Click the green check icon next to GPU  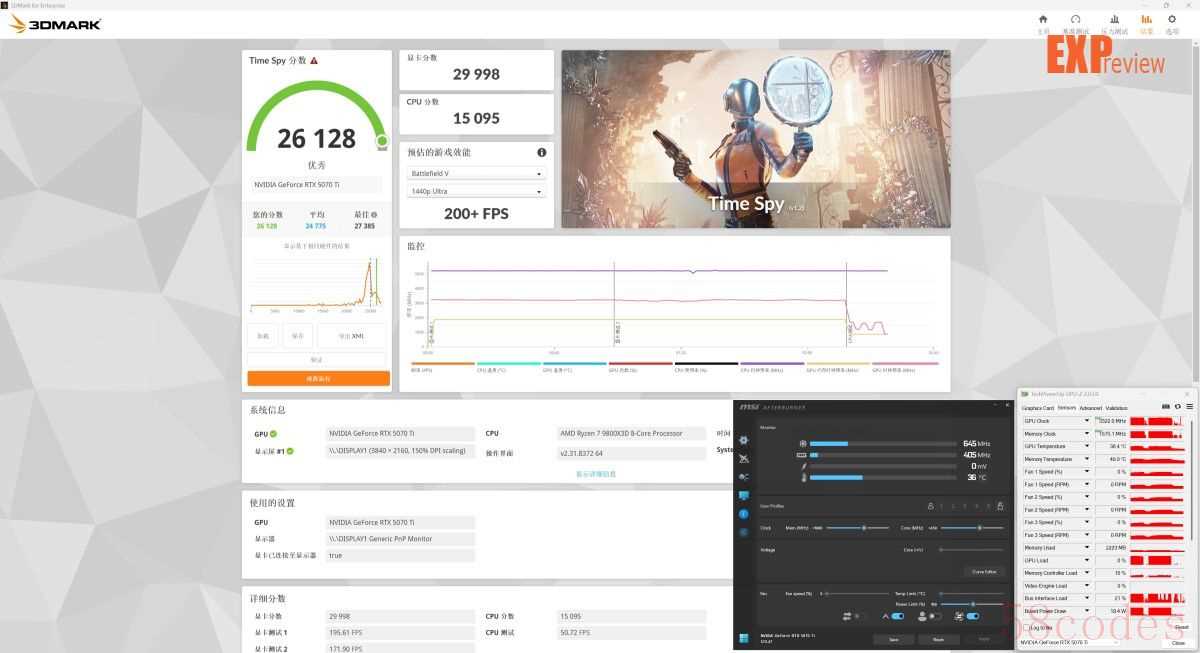(273, 434)
